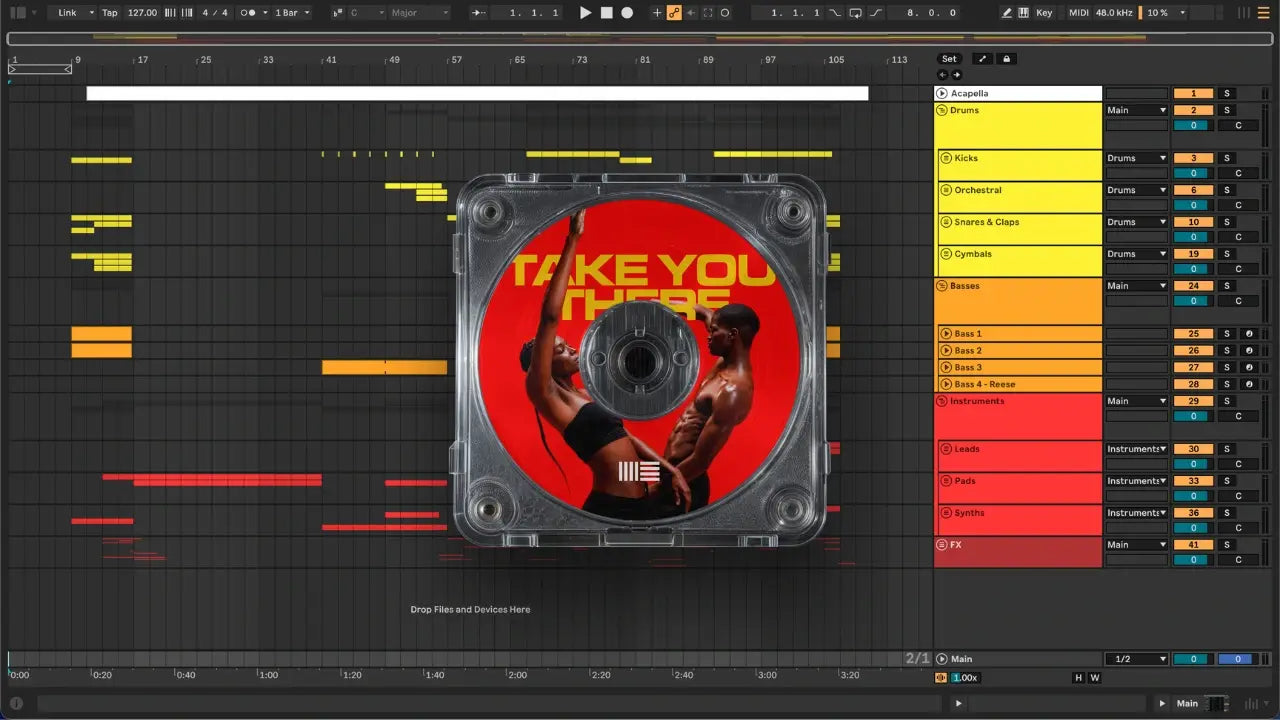This screenshot has height=720, width=1280.
Task: Collapse the FX group
Action: pos(942,545)
